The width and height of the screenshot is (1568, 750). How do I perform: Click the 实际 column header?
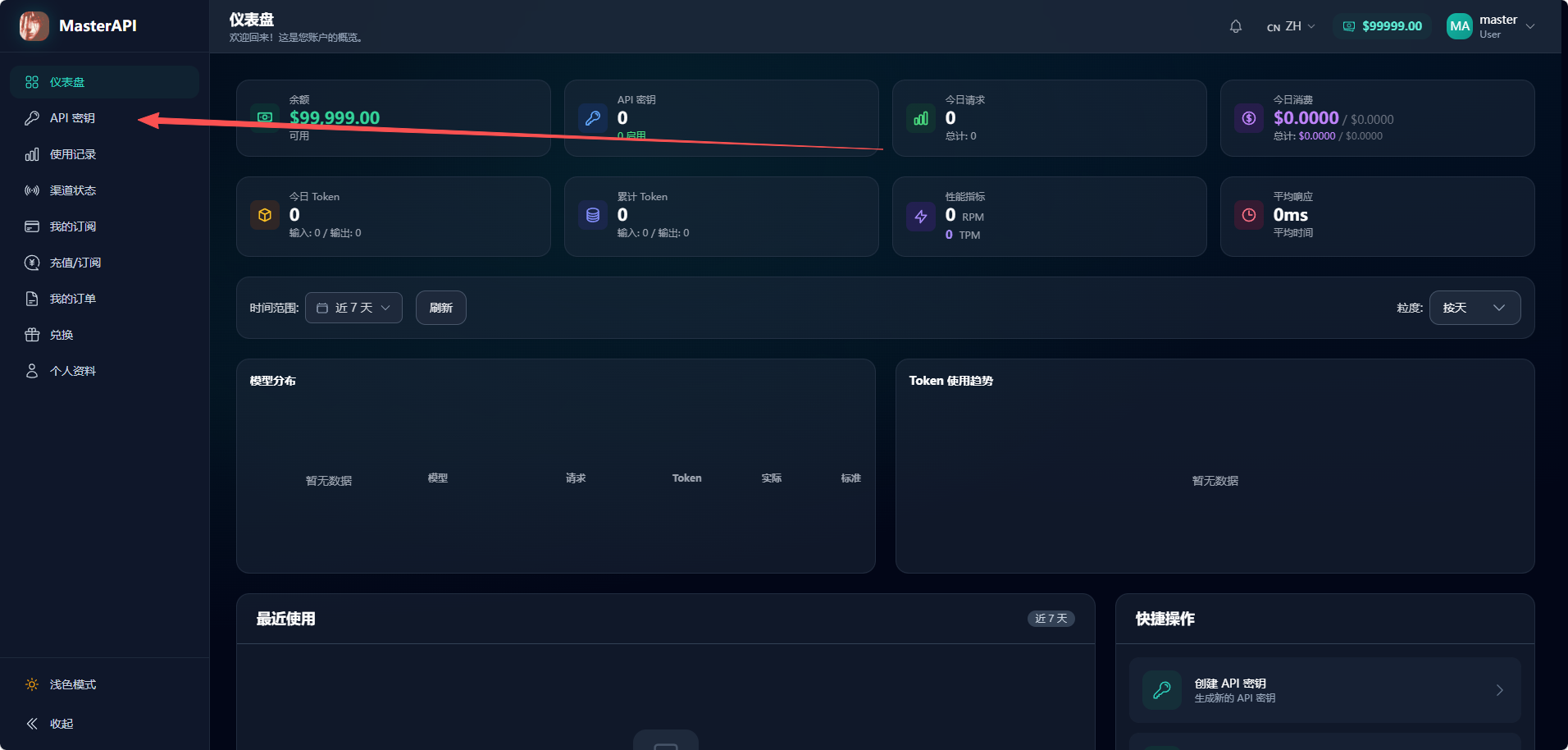(x=772, y=478)
